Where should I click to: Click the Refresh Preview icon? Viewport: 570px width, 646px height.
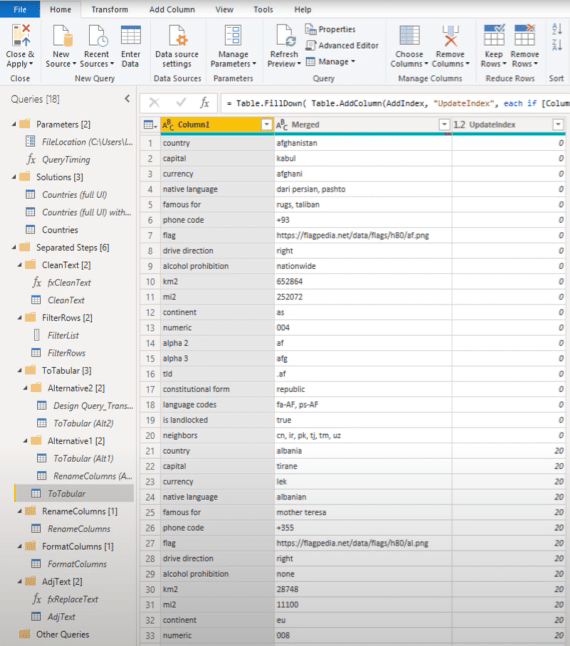pos(285,36)
